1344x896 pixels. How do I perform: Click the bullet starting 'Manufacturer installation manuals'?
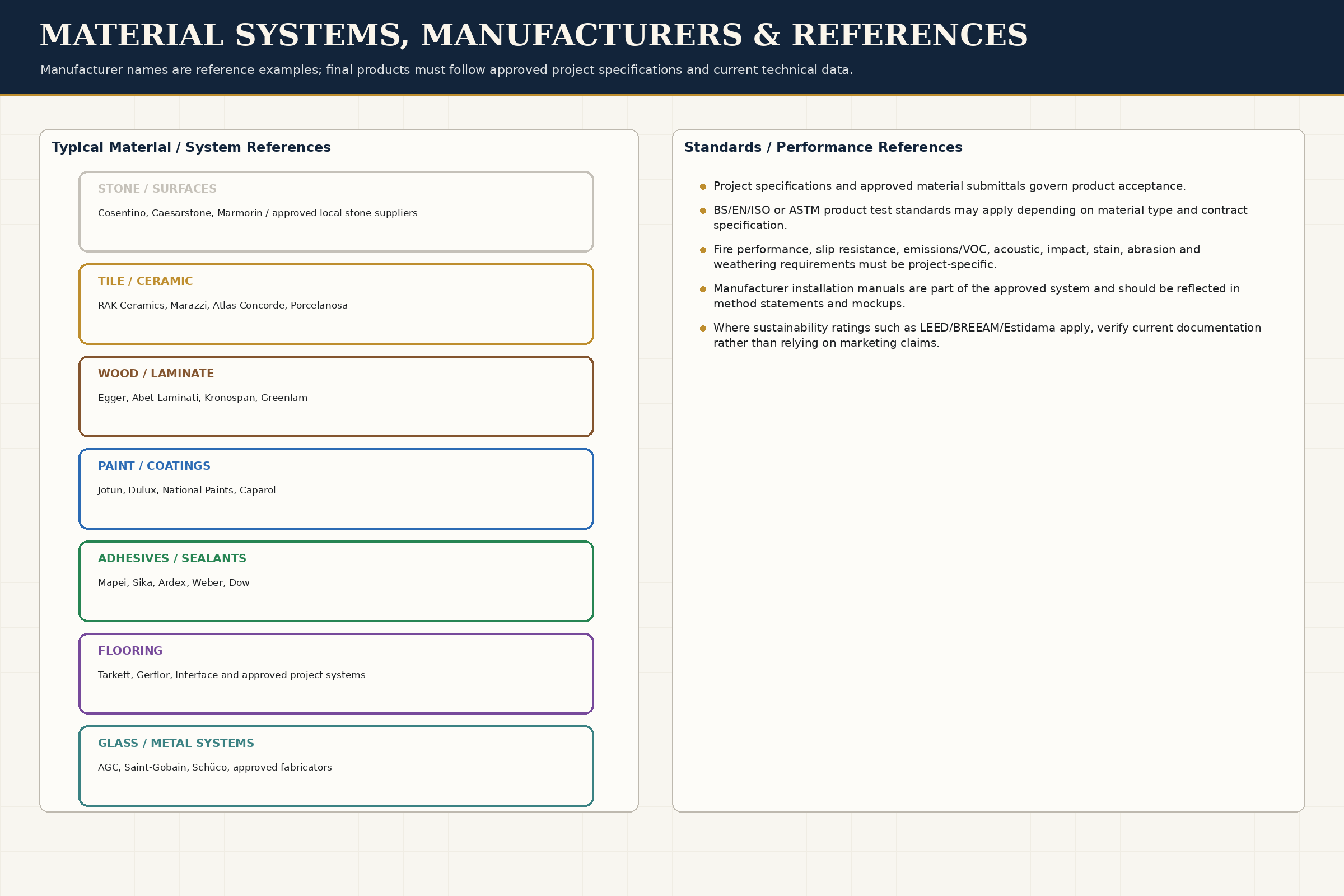[977, 296]
